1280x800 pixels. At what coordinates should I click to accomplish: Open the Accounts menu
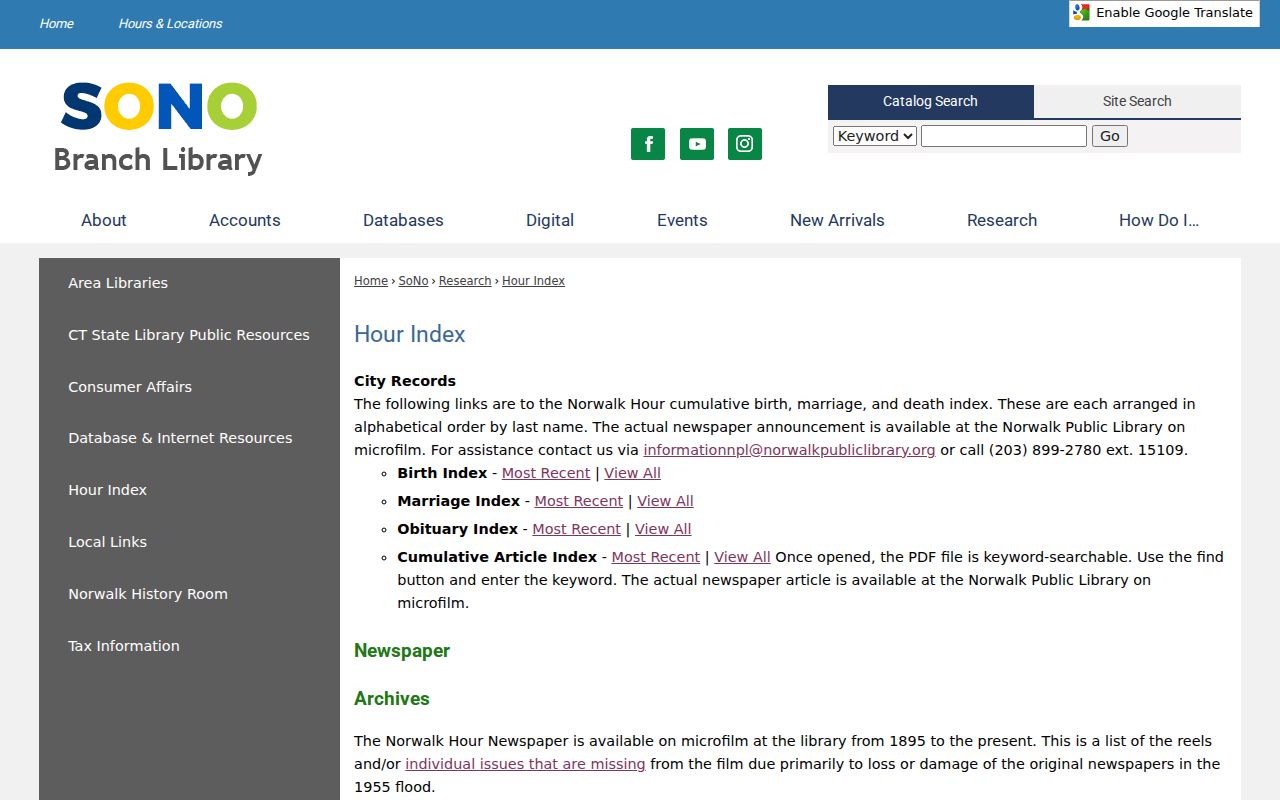tap(245, 220)
